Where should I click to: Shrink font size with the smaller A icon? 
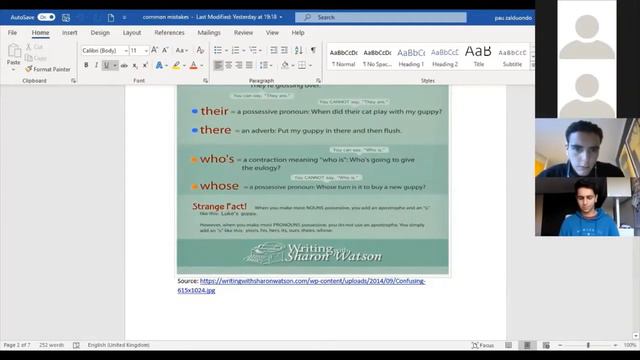pos(165,50)
